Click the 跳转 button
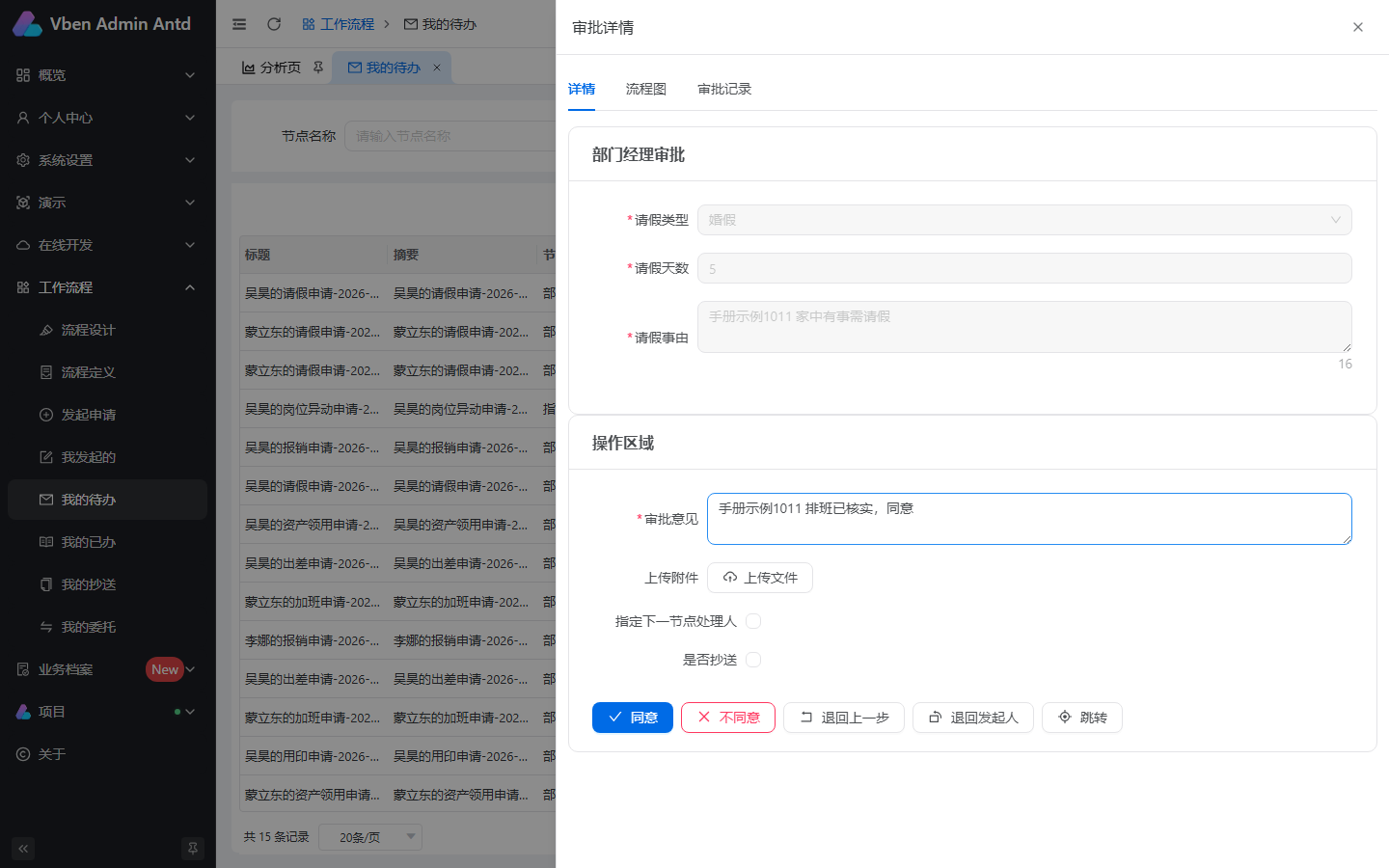 1082,718
